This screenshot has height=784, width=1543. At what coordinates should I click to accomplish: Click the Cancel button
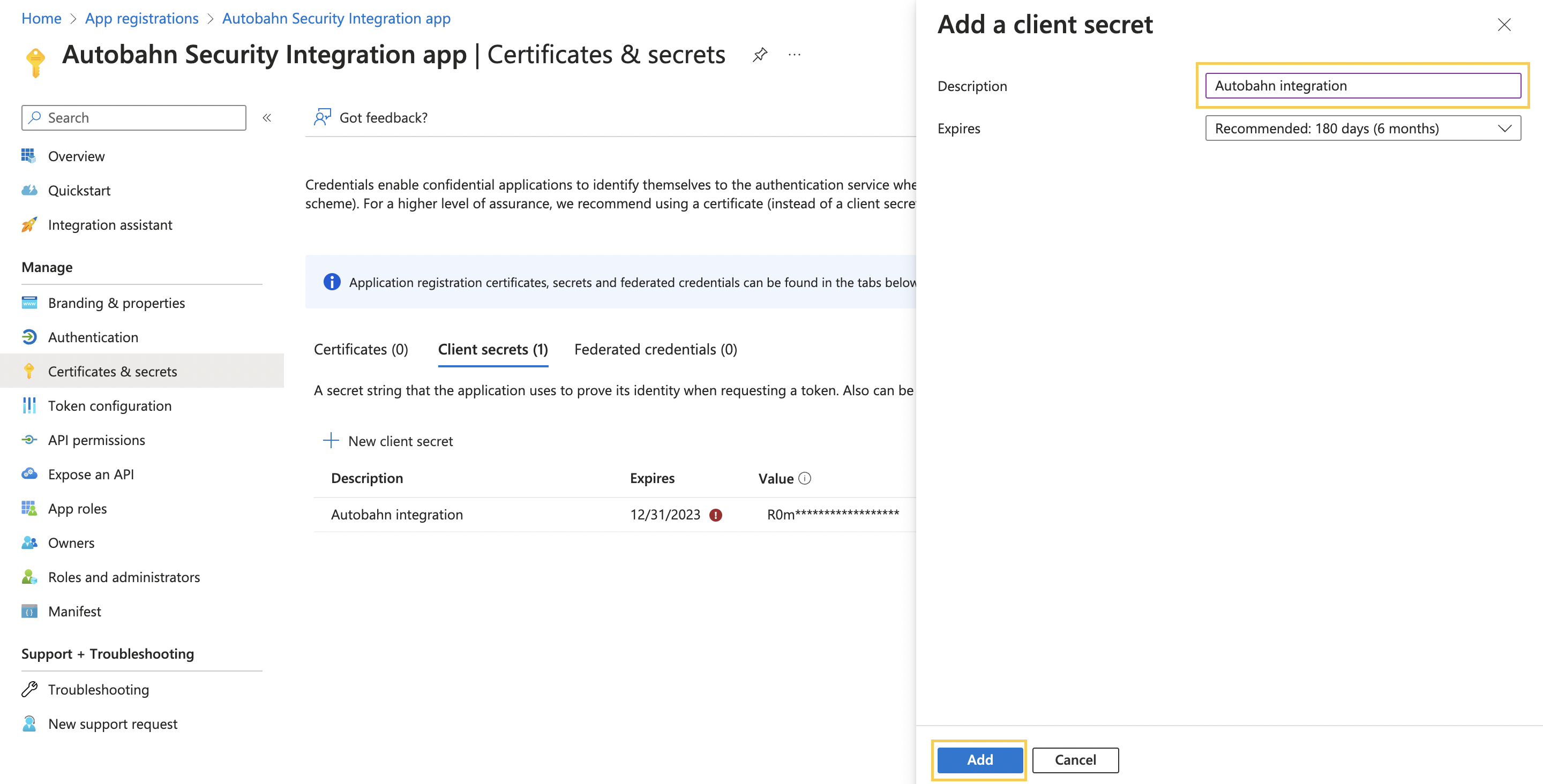pos(1075,759)
